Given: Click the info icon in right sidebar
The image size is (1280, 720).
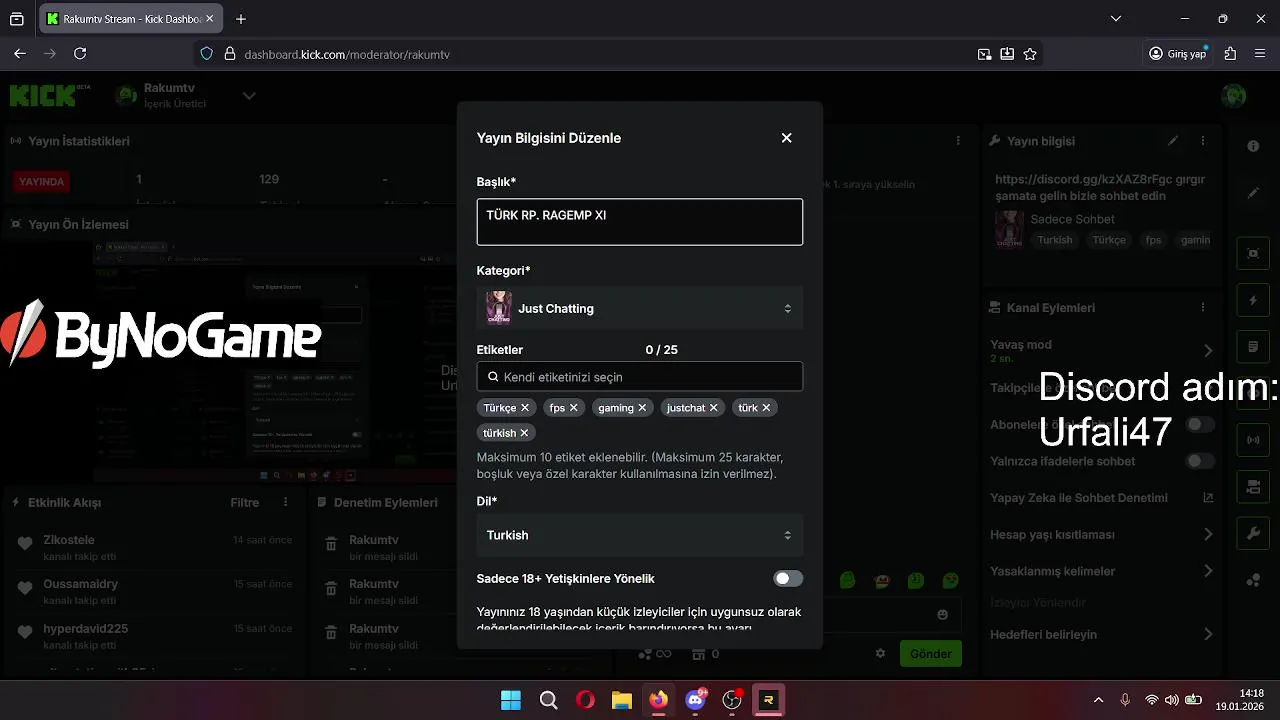Looking at the screenshot, I should point(1253,146).
